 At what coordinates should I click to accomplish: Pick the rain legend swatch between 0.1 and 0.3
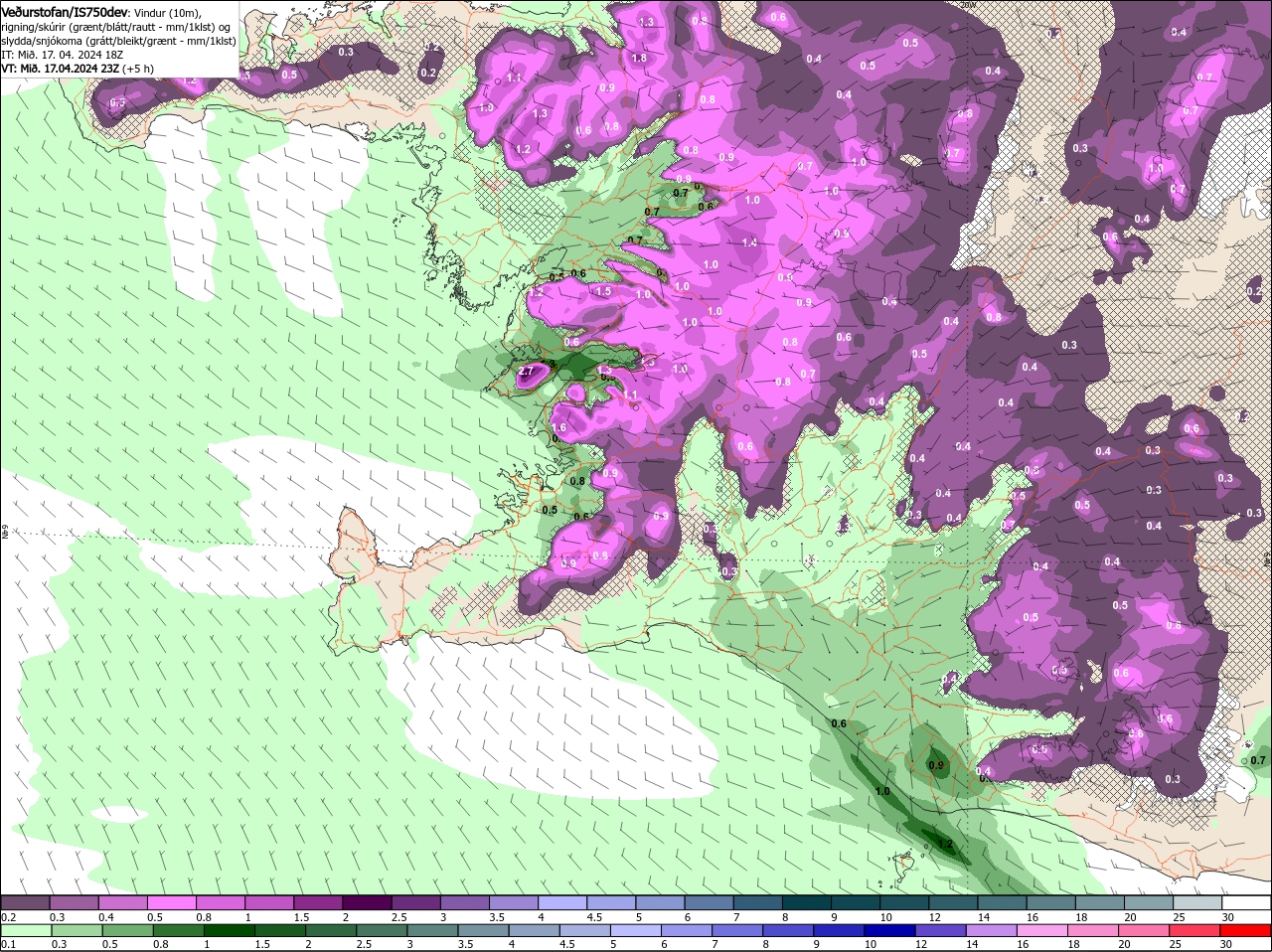[27, 930]
